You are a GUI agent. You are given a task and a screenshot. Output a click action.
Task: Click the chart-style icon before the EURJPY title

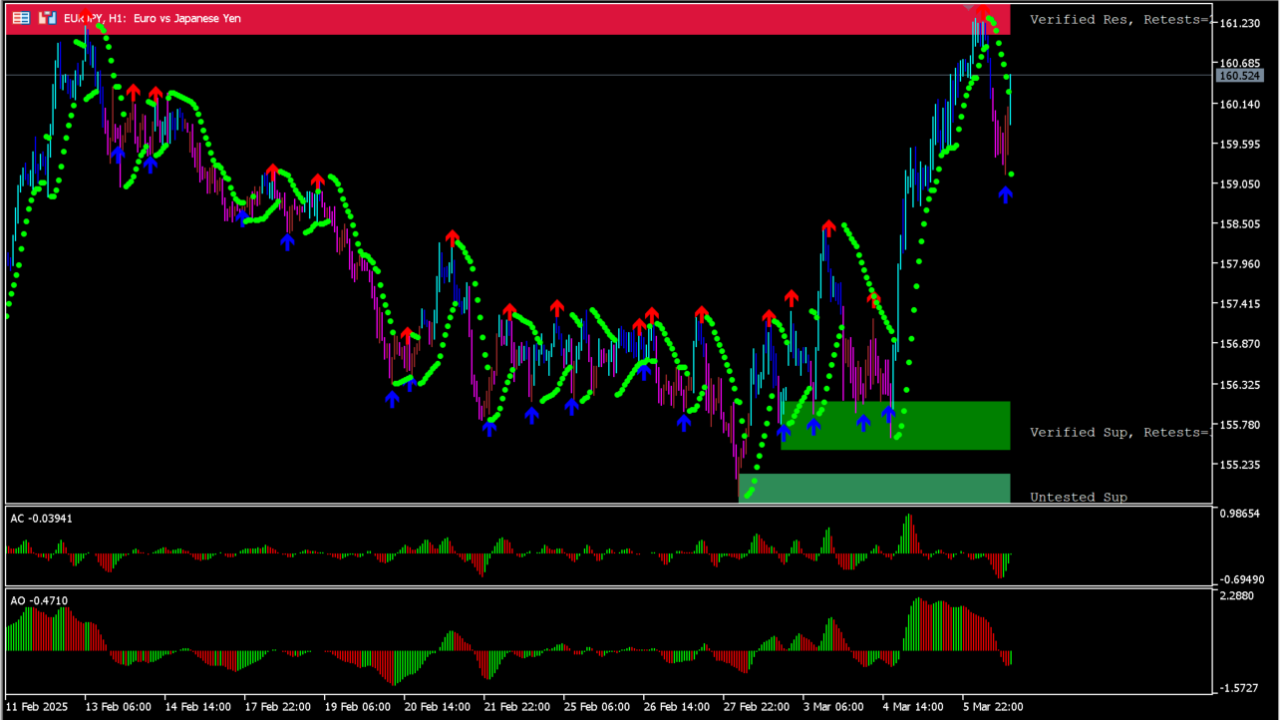tap(46, 18)
